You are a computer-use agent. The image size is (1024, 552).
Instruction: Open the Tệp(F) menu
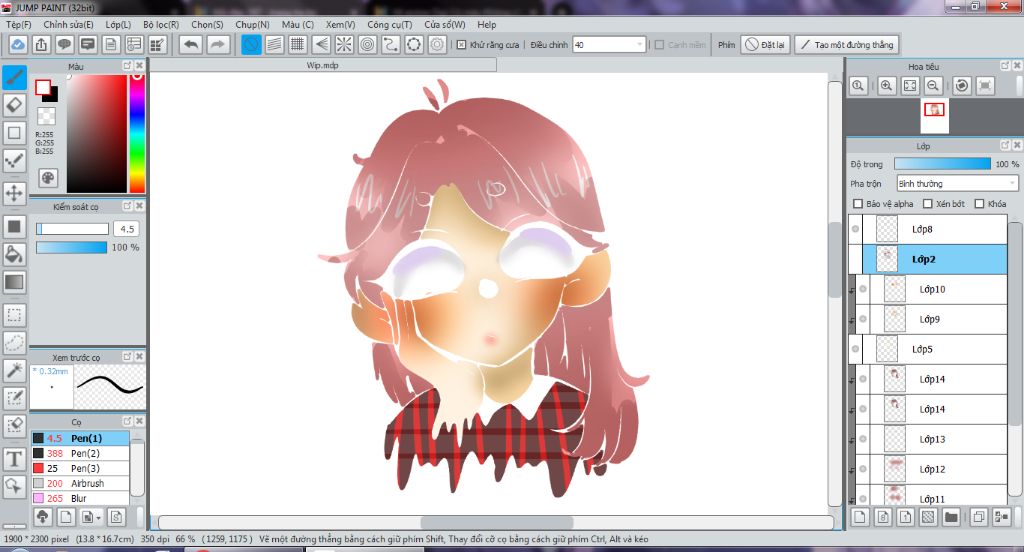pyautogui.click(x=18, y=24)
